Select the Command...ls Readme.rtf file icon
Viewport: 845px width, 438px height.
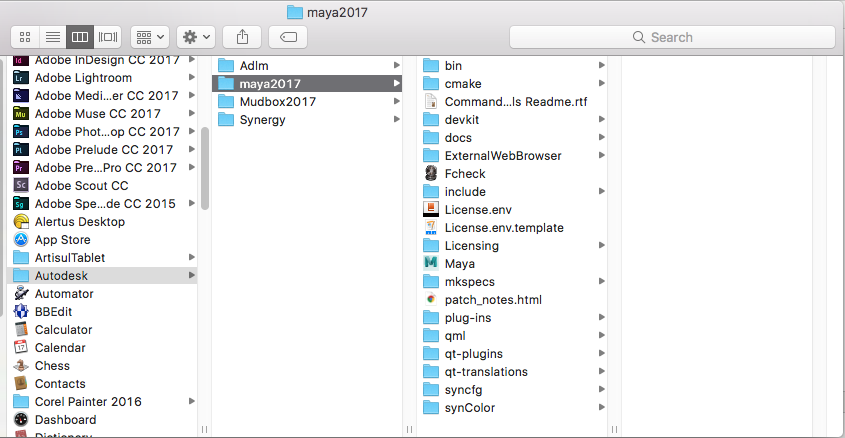tap(431, 101)
